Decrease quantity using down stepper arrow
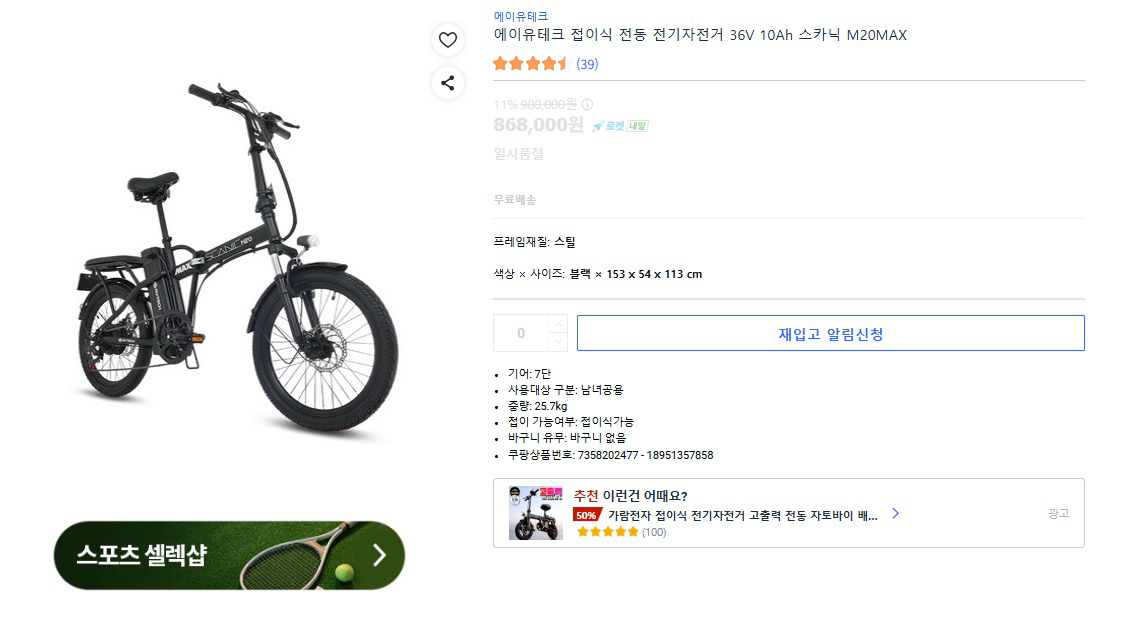1122x628 pixels. (558, 341)
